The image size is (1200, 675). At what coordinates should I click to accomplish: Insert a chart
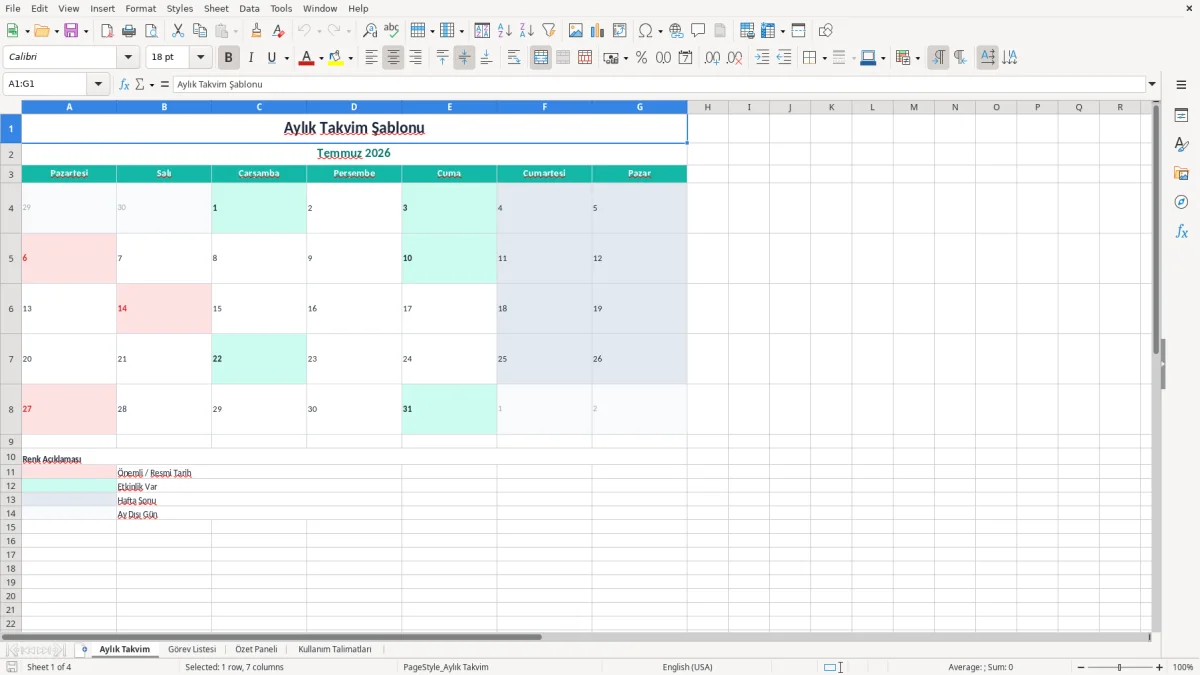[x=598, y=31]
